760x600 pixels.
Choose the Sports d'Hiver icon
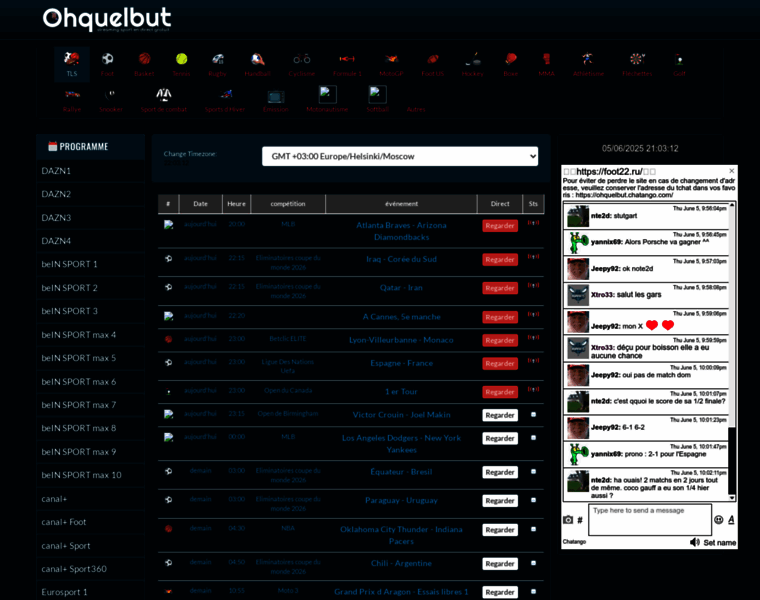pyautogui.click(x=225, y=94)
